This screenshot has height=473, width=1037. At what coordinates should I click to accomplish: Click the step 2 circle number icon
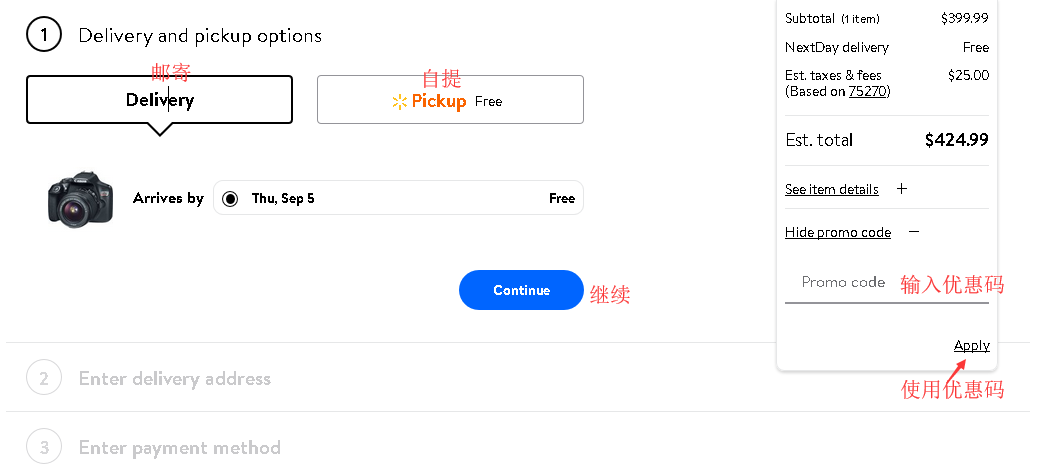coord(44,379)
